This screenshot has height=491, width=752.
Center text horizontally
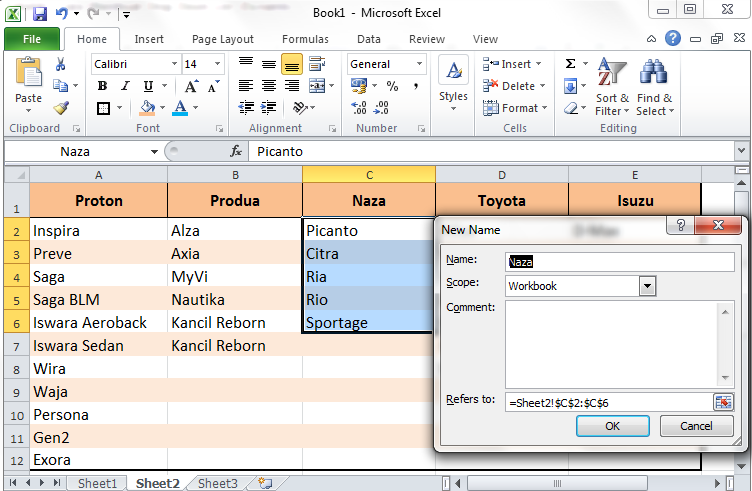pos(269,86)
